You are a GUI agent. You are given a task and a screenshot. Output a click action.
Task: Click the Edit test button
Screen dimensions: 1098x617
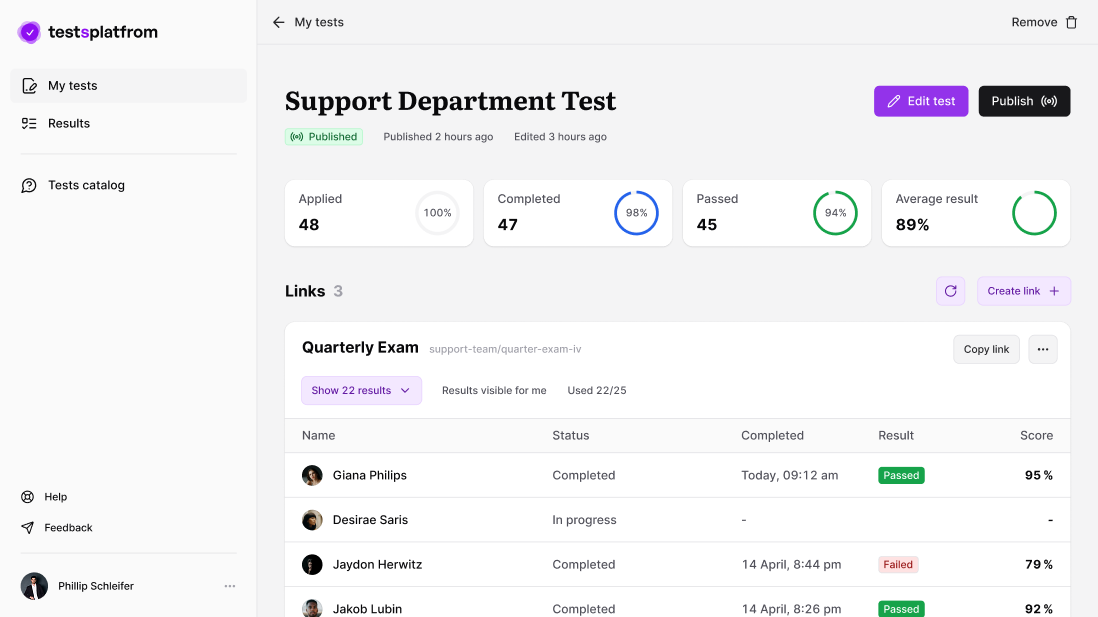pyautogui.click(x=920, y=101)
